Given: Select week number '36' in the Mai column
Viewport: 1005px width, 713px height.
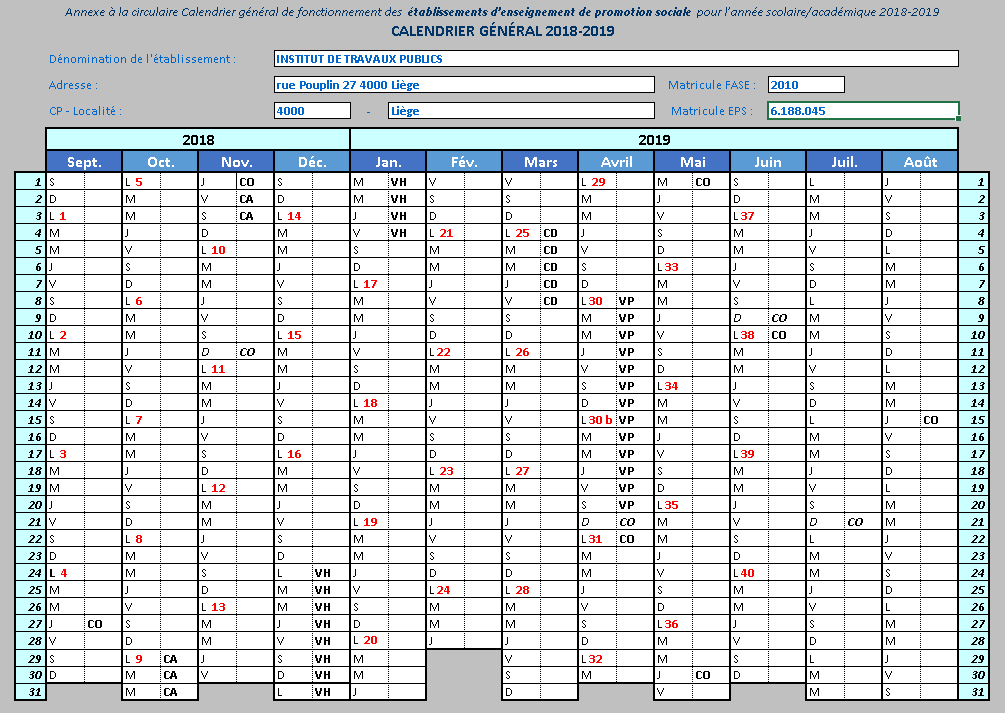Looking at the screenshot, I should 672,624.
